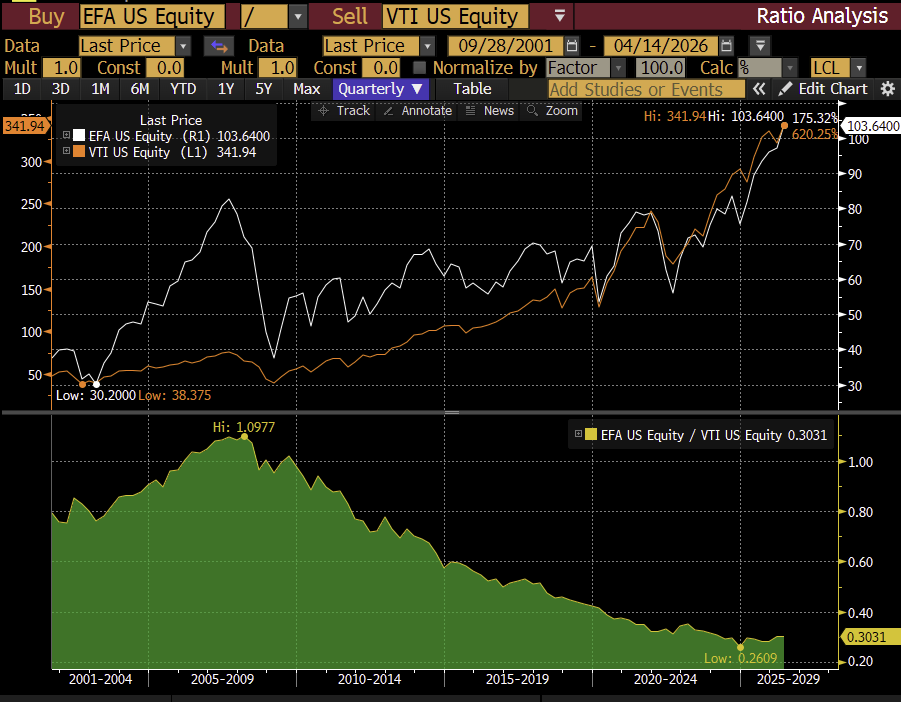Open News overlay on chart
901x702 pixels.
[x=490, y=111]
